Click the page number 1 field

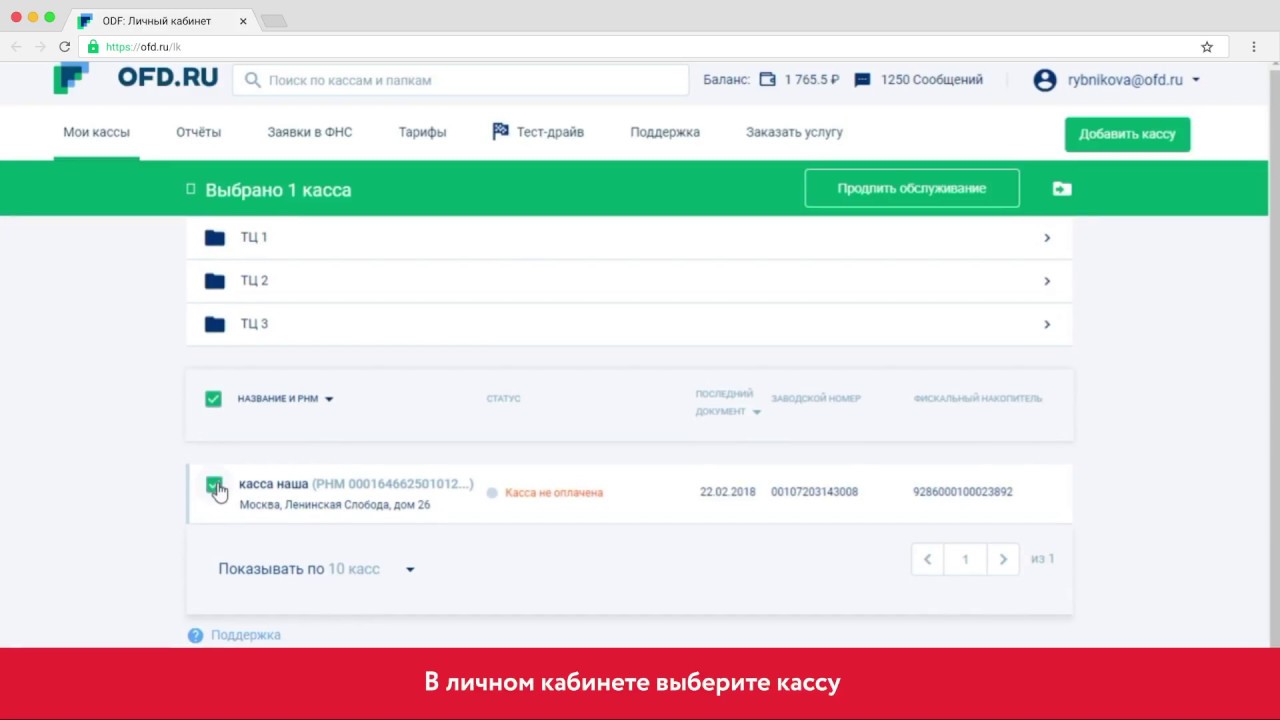tap(965, 559)
